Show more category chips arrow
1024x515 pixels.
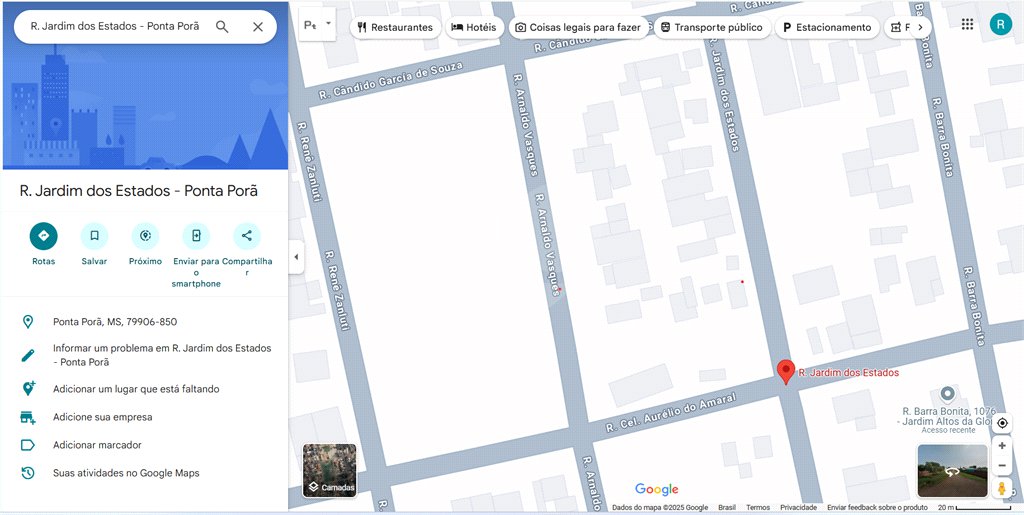(x=920, y=27)
